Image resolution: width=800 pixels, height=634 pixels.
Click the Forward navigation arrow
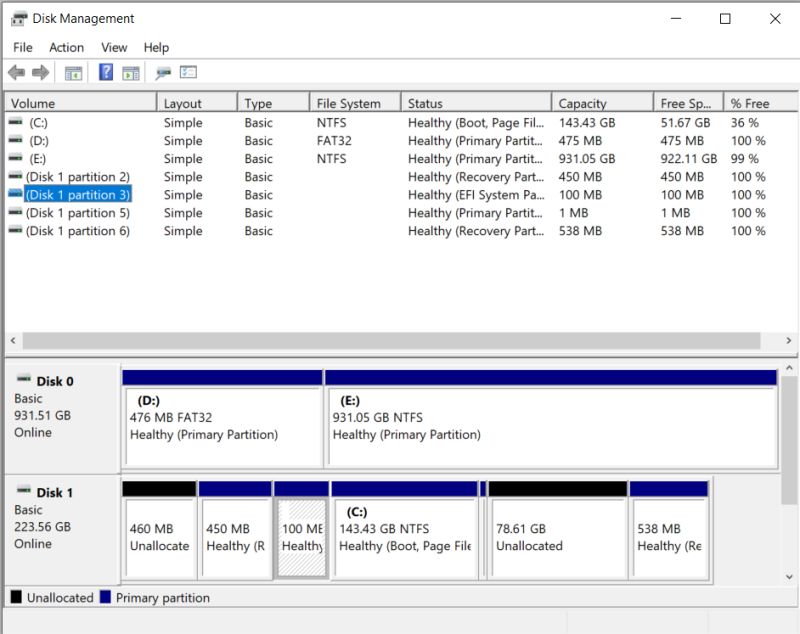pos(38,71)
